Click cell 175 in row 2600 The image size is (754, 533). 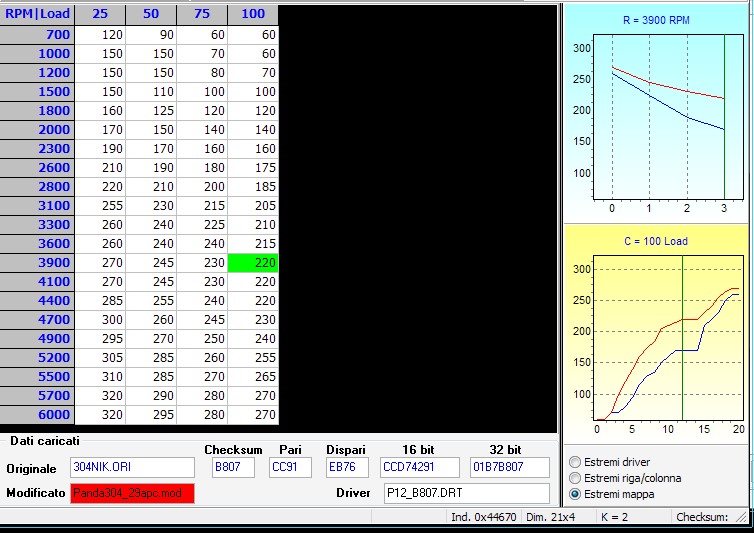253,168
